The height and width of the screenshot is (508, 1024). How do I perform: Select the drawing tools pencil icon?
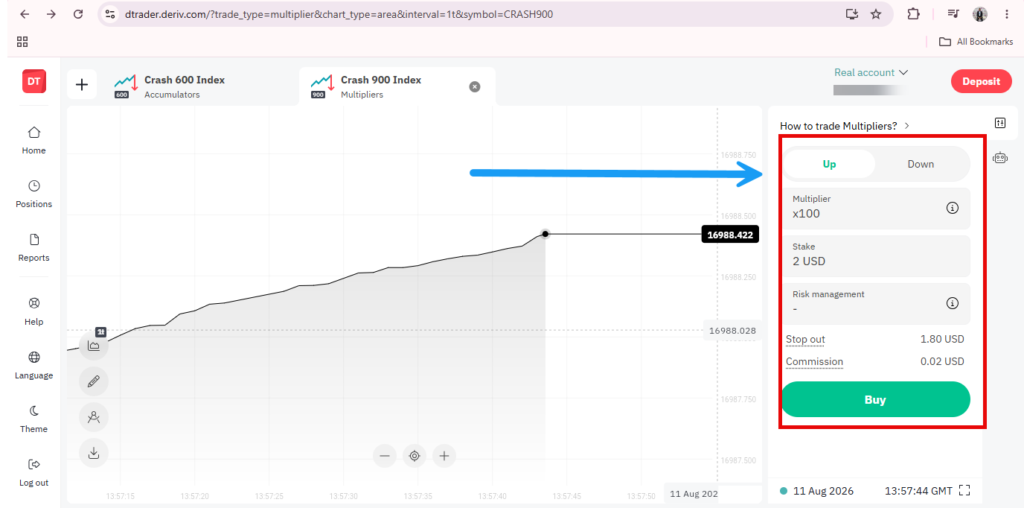(x=93, y=381)
